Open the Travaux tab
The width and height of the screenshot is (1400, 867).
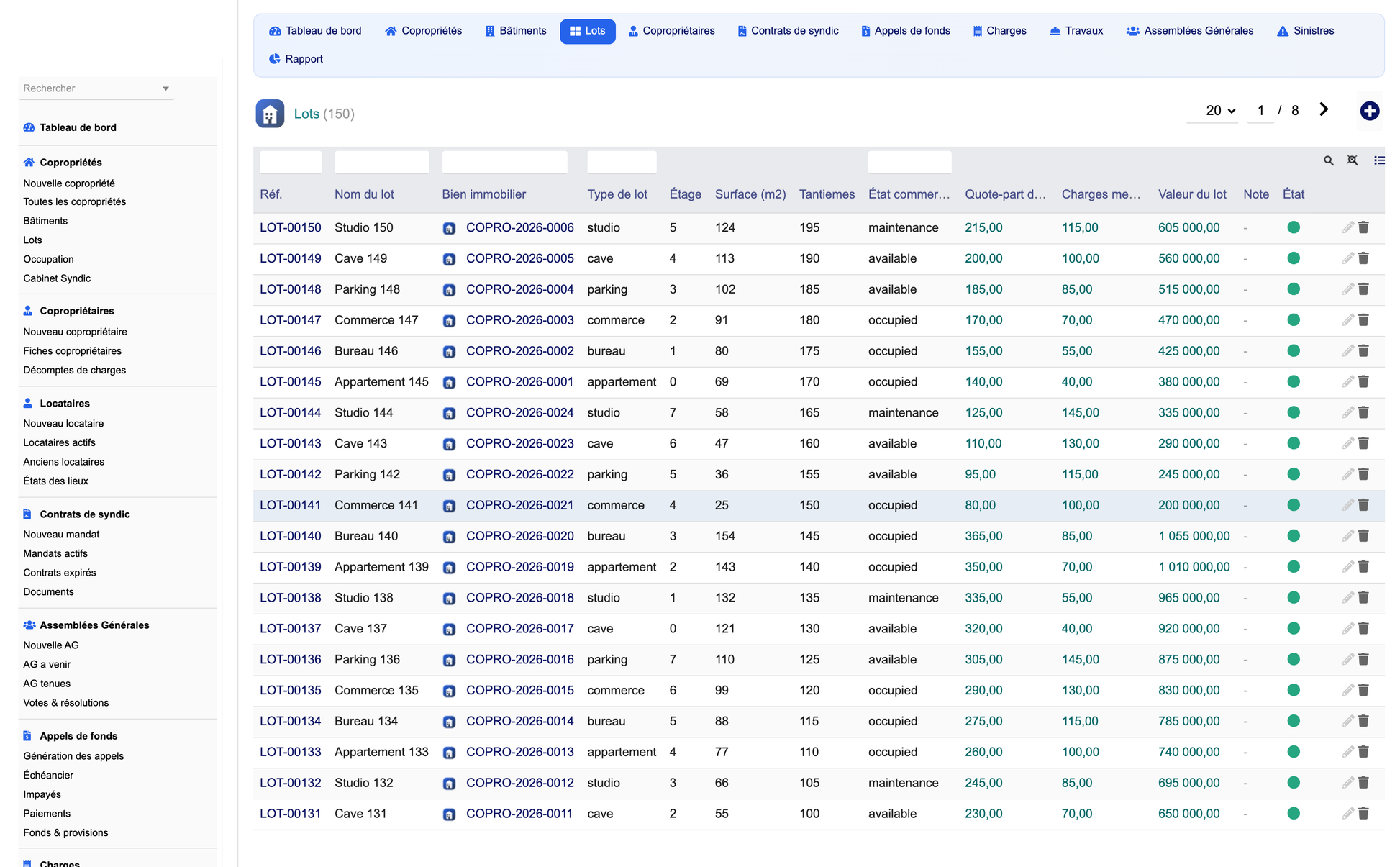pyautogui.click(x=1076, y=31)
